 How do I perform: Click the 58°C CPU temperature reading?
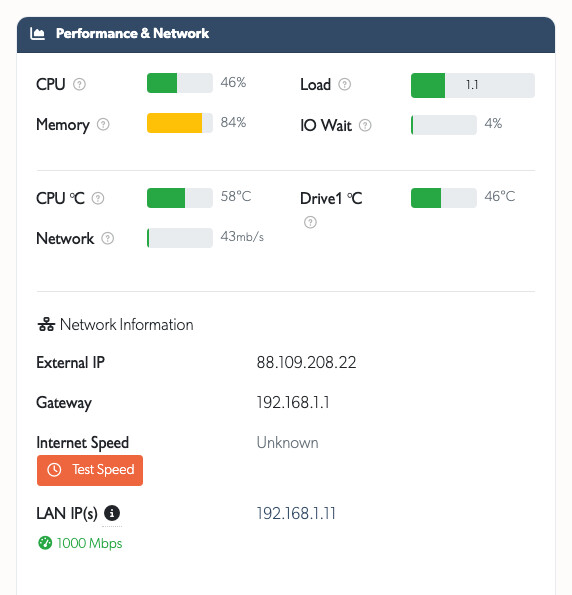click(236, 197)
